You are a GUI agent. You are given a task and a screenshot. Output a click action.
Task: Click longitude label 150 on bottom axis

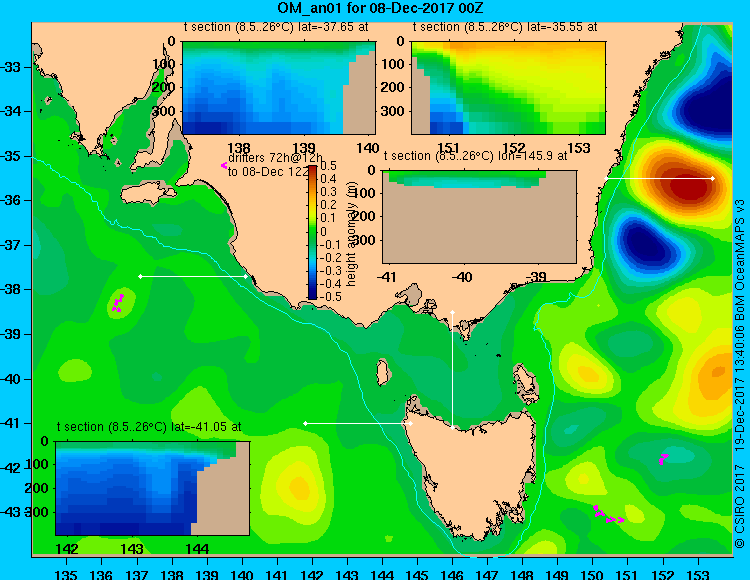(593, 574)
